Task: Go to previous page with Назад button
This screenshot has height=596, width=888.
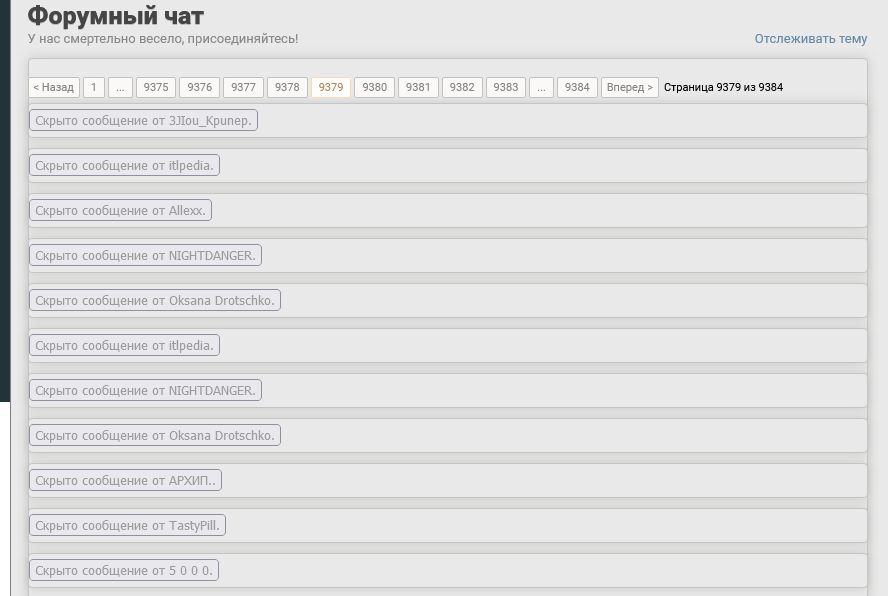Action: (54, 87)
